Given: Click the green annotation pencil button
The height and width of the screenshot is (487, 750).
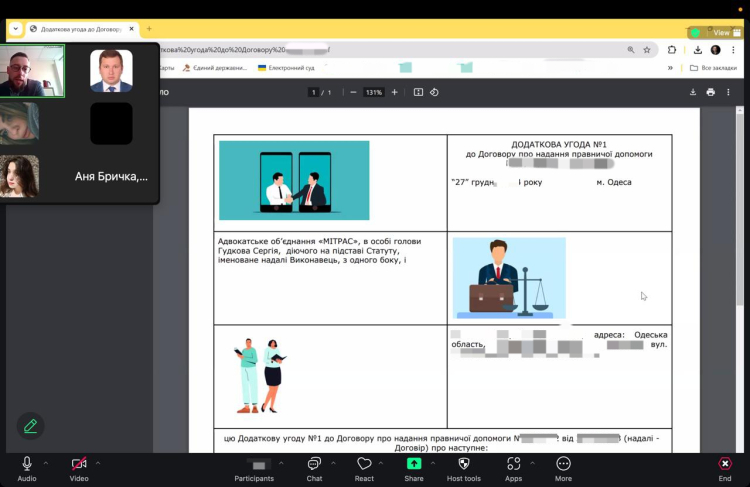Looking at the screenshot, I should tap(30, 426).
